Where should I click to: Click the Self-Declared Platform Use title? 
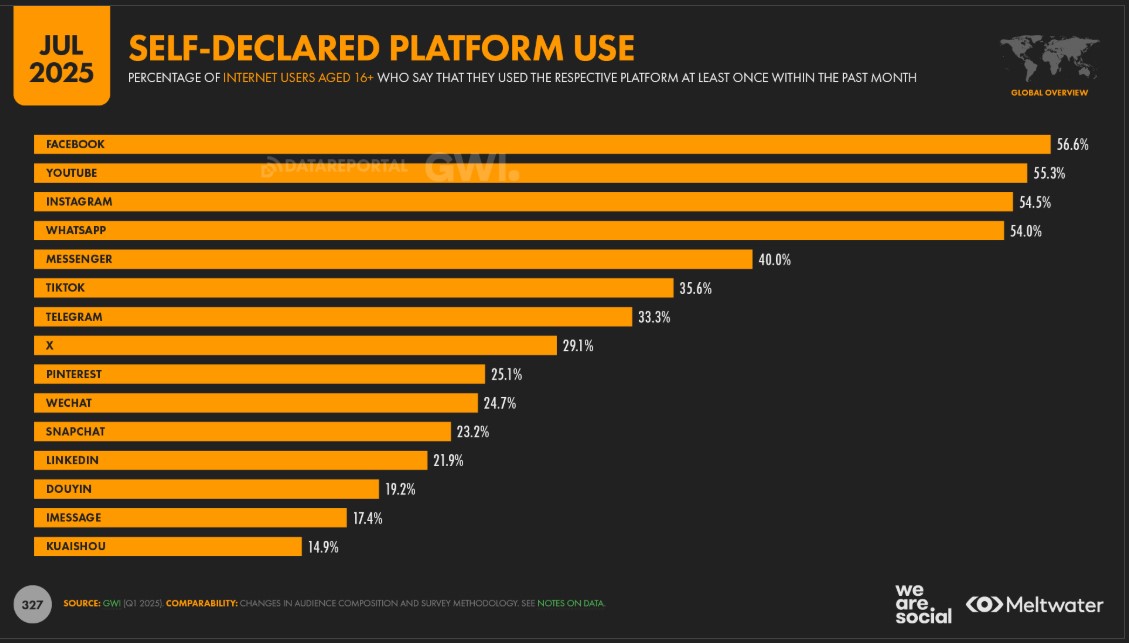click(x=380, y=48)
